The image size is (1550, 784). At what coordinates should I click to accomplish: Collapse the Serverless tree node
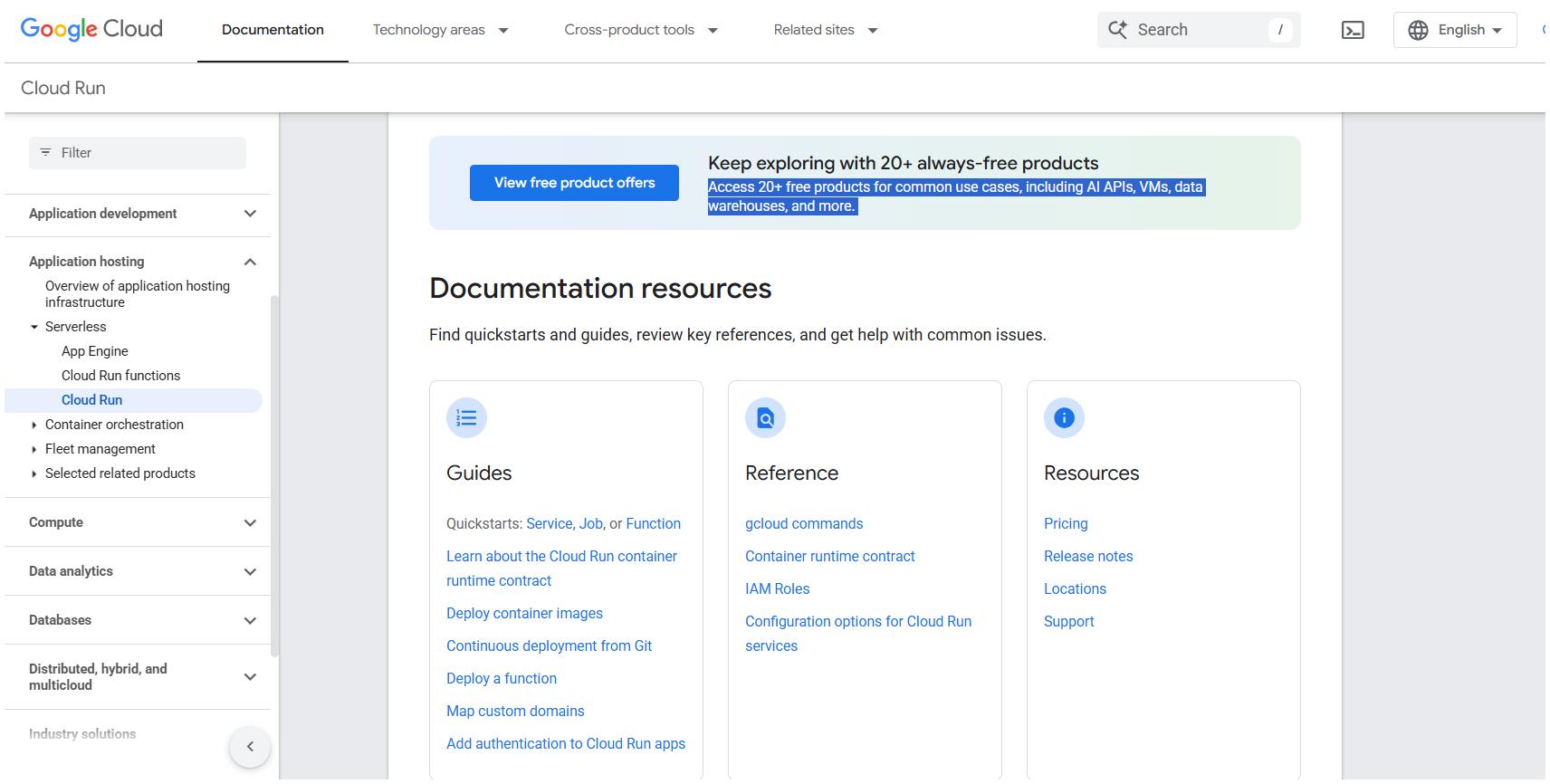[x=34, y=327]
